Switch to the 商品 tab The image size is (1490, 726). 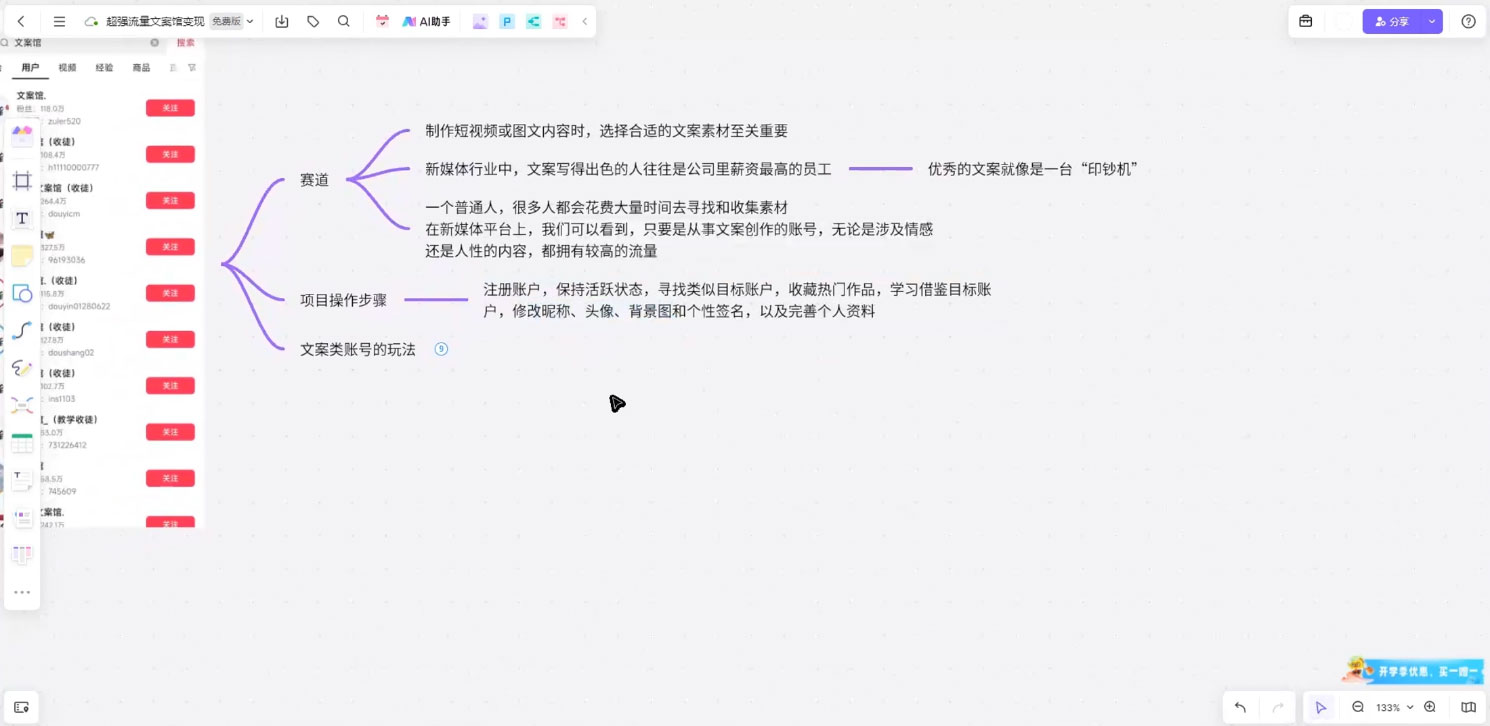(140, 67)
